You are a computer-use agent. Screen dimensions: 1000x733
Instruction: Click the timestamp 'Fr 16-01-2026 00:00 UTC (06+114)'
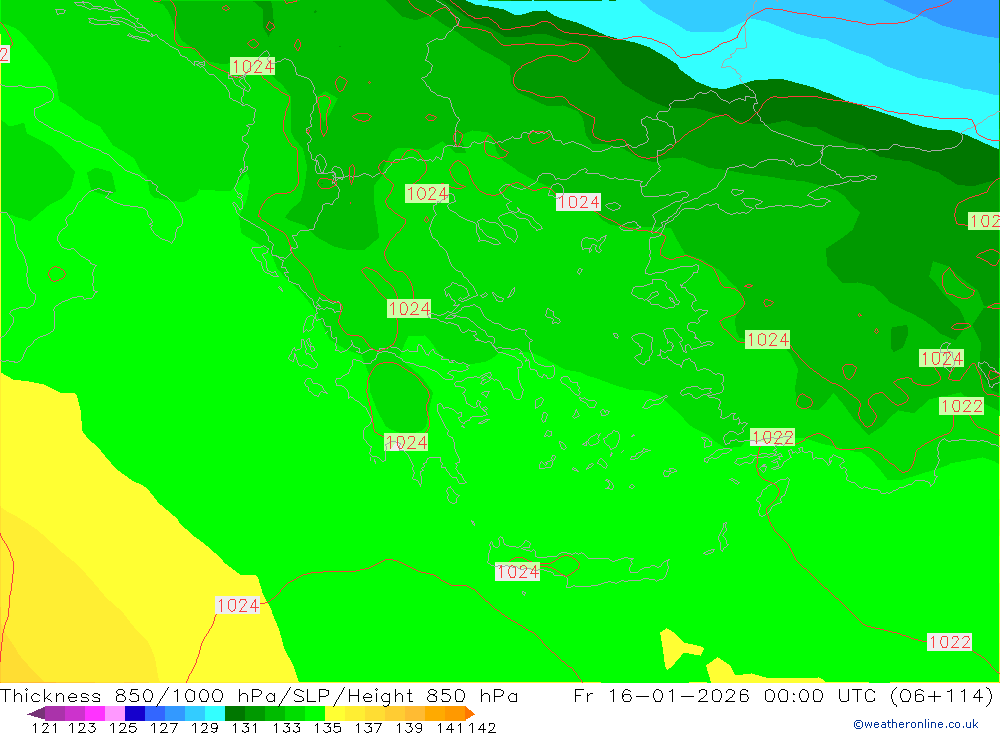783,695
